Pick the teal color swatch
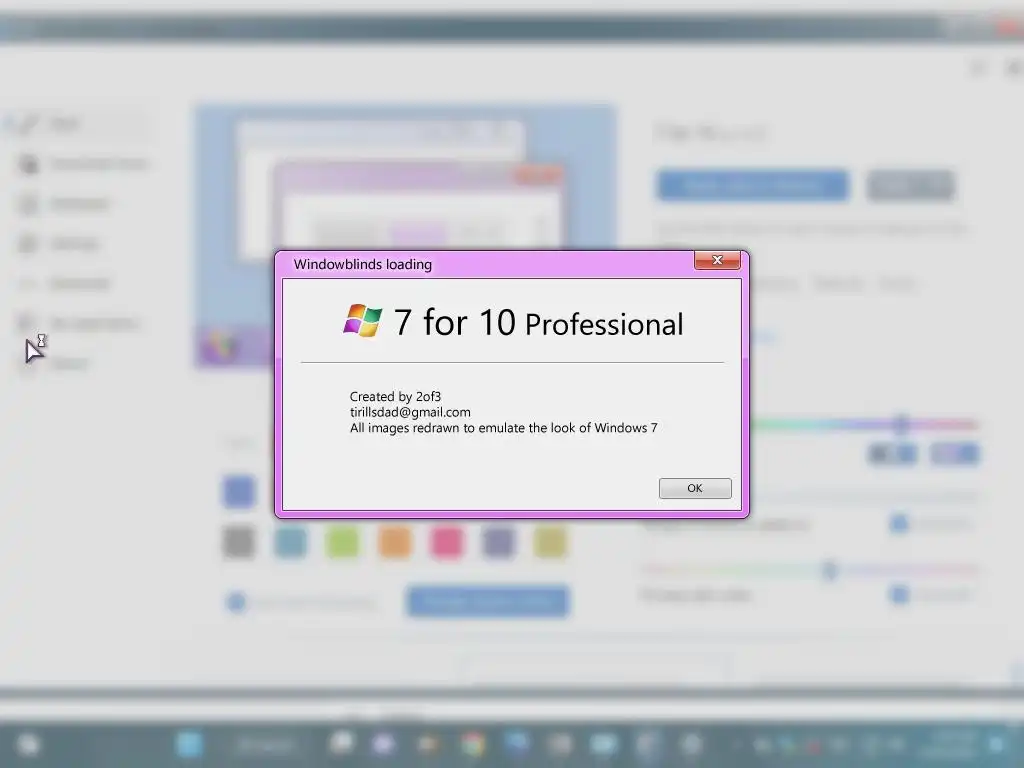1024x768 pixels. tap(291, 542)
